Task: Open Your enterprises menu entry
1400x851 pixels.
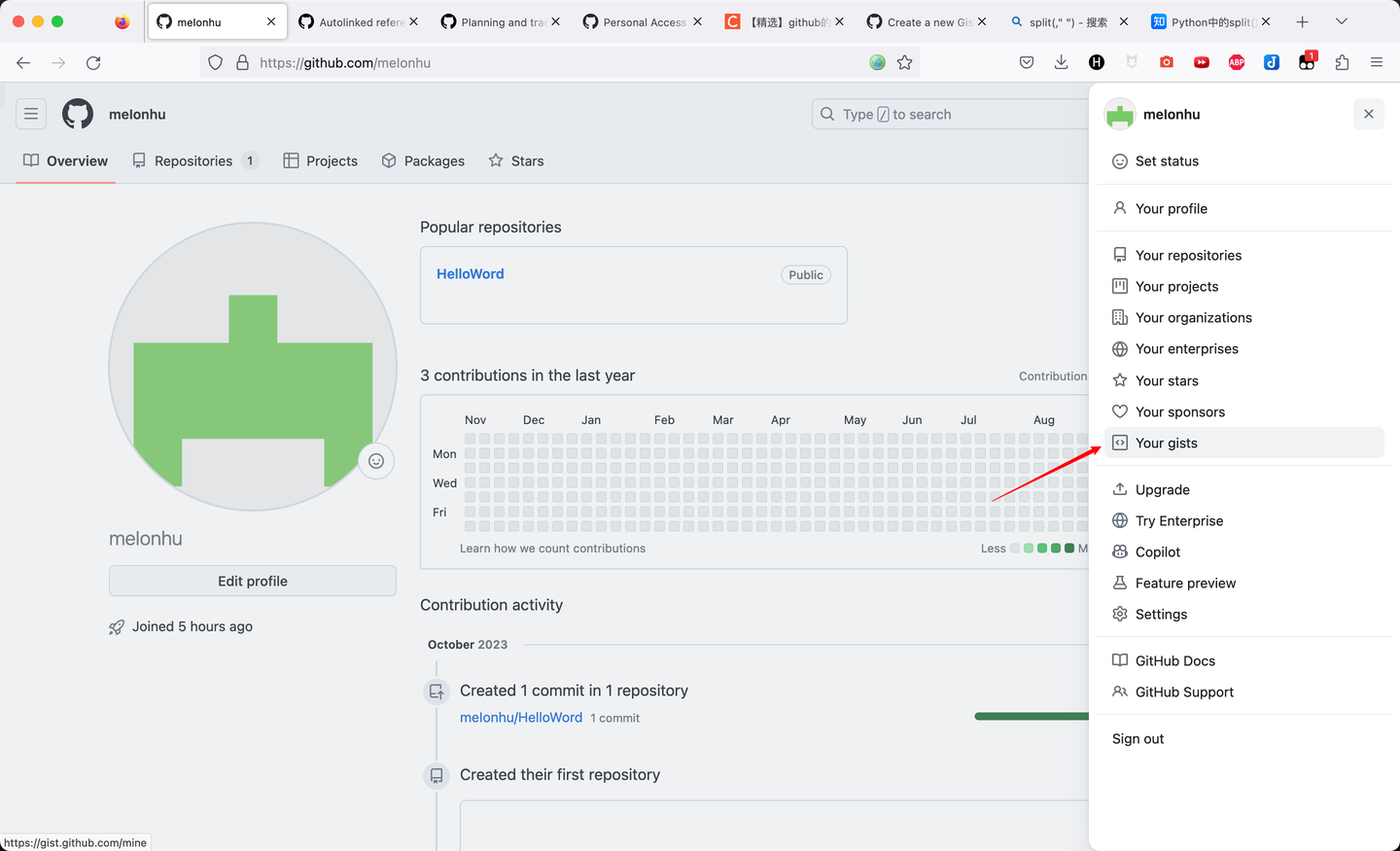Action: click(x=1244, y=348)
